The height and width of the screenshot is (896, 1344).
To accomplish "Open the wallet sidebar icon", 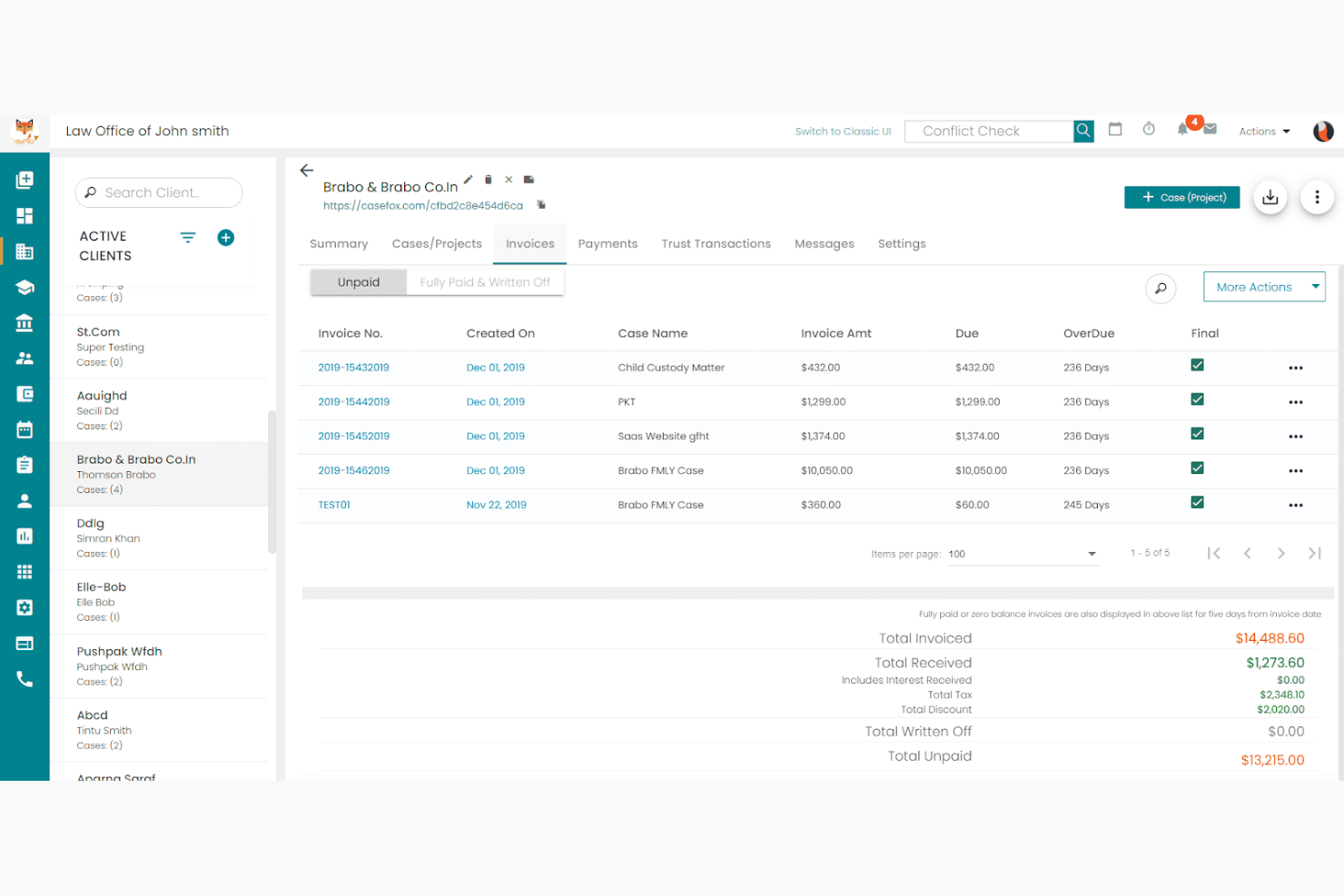I will click(25, 394).
